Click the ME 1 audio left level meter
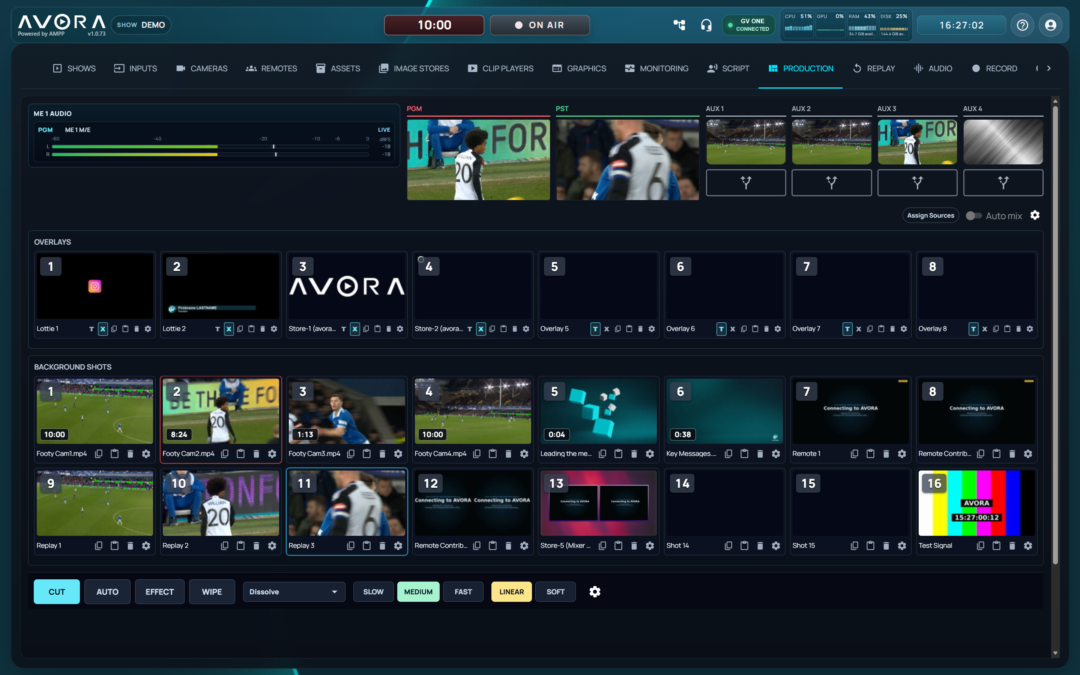1080x675 pixels. pyautogui.click(x=210, y=146)
